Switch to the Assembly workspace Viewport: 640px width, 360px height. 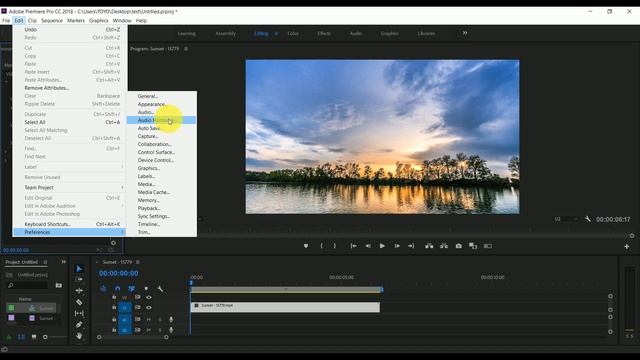pyautogui.click(x=225, y=33)
